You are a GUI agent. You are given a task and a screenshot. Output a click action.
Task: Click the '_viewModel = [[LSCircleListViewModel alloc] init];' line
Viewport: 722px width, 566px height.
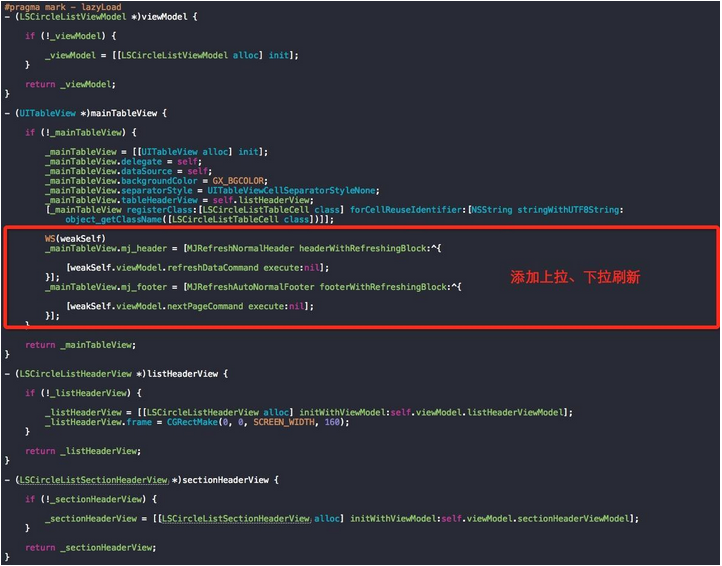pyautogui.click(x=172, y=55)
